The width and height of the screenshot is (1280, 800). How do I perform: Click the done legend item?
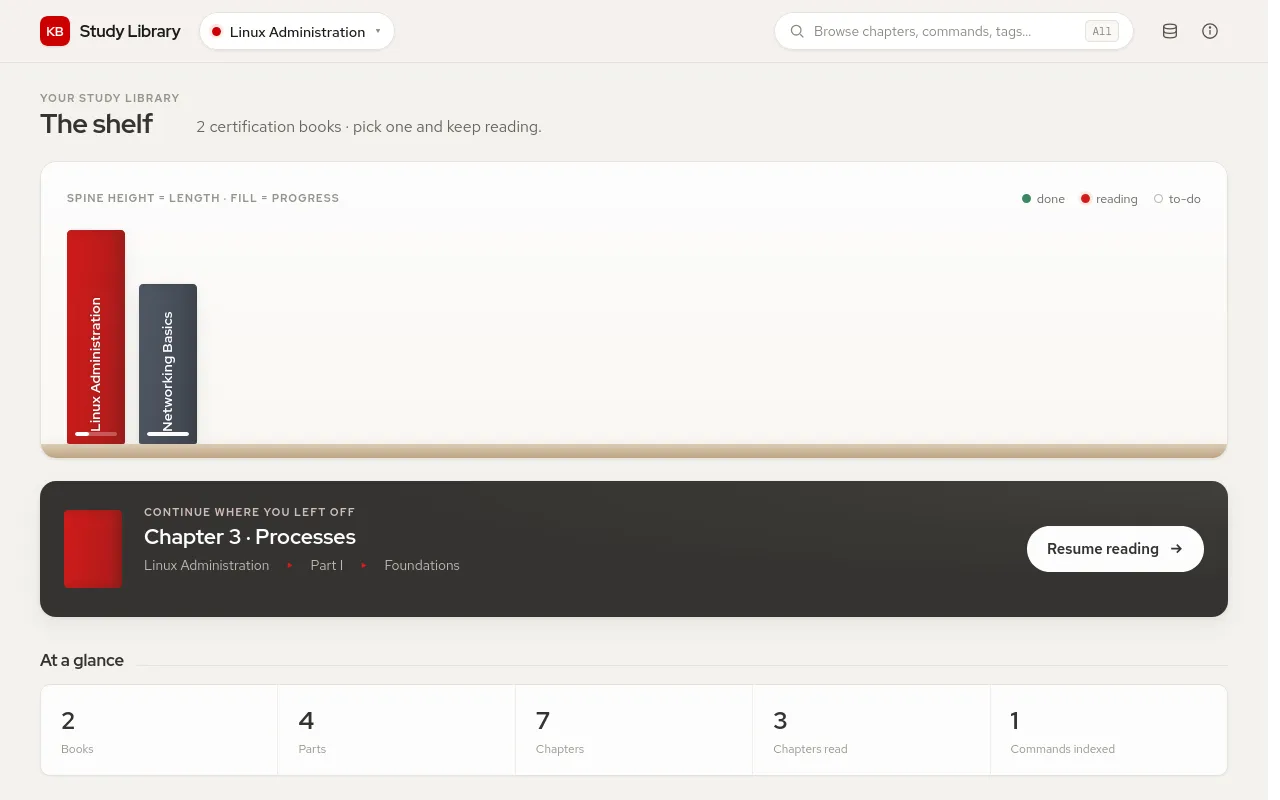tap(1043, 199)
